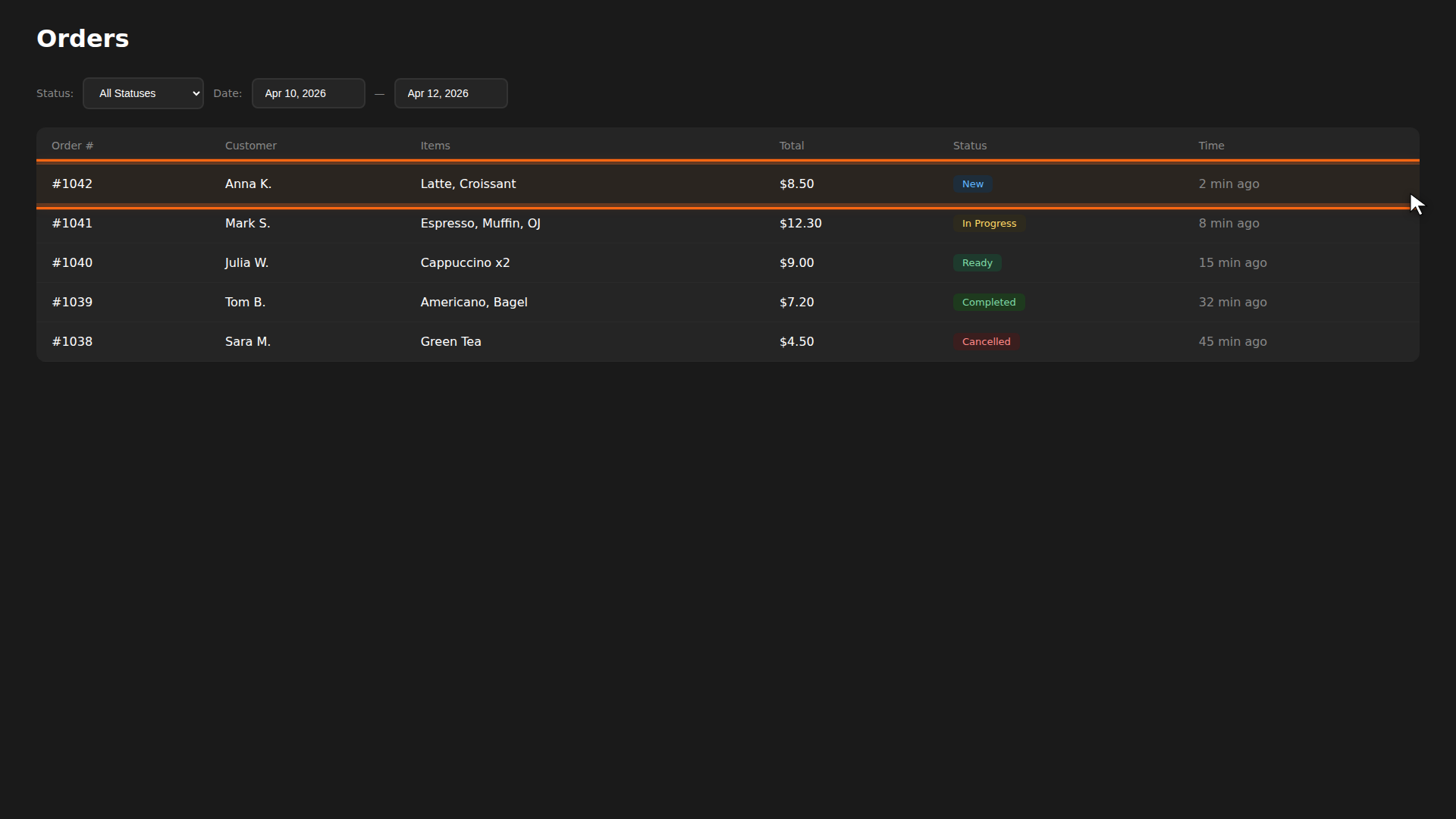Viewport: 1456px width, 819px height.
Task: Click the Customer column header
Action: tap(250, 146)
